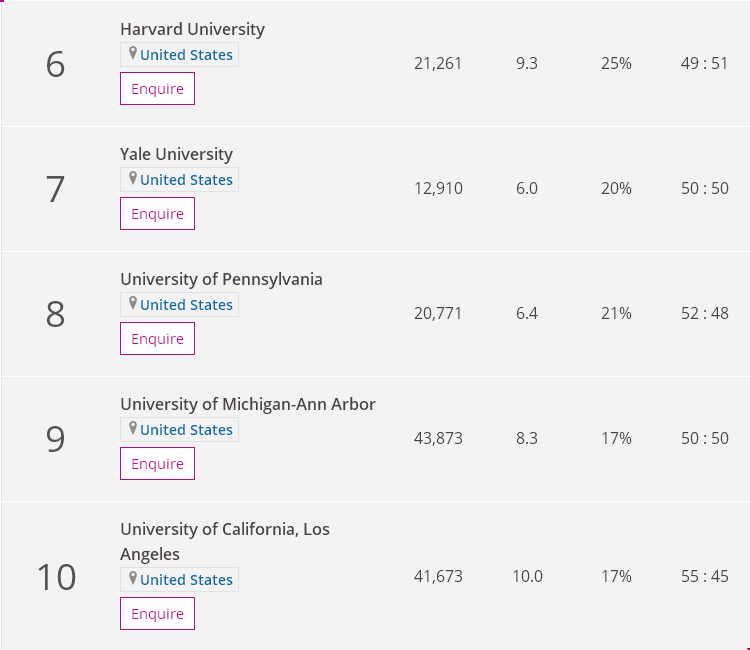The width and height of the screenshot is (750, 650).
Task: Open the Yale University title link
Action: coord(176,154)
